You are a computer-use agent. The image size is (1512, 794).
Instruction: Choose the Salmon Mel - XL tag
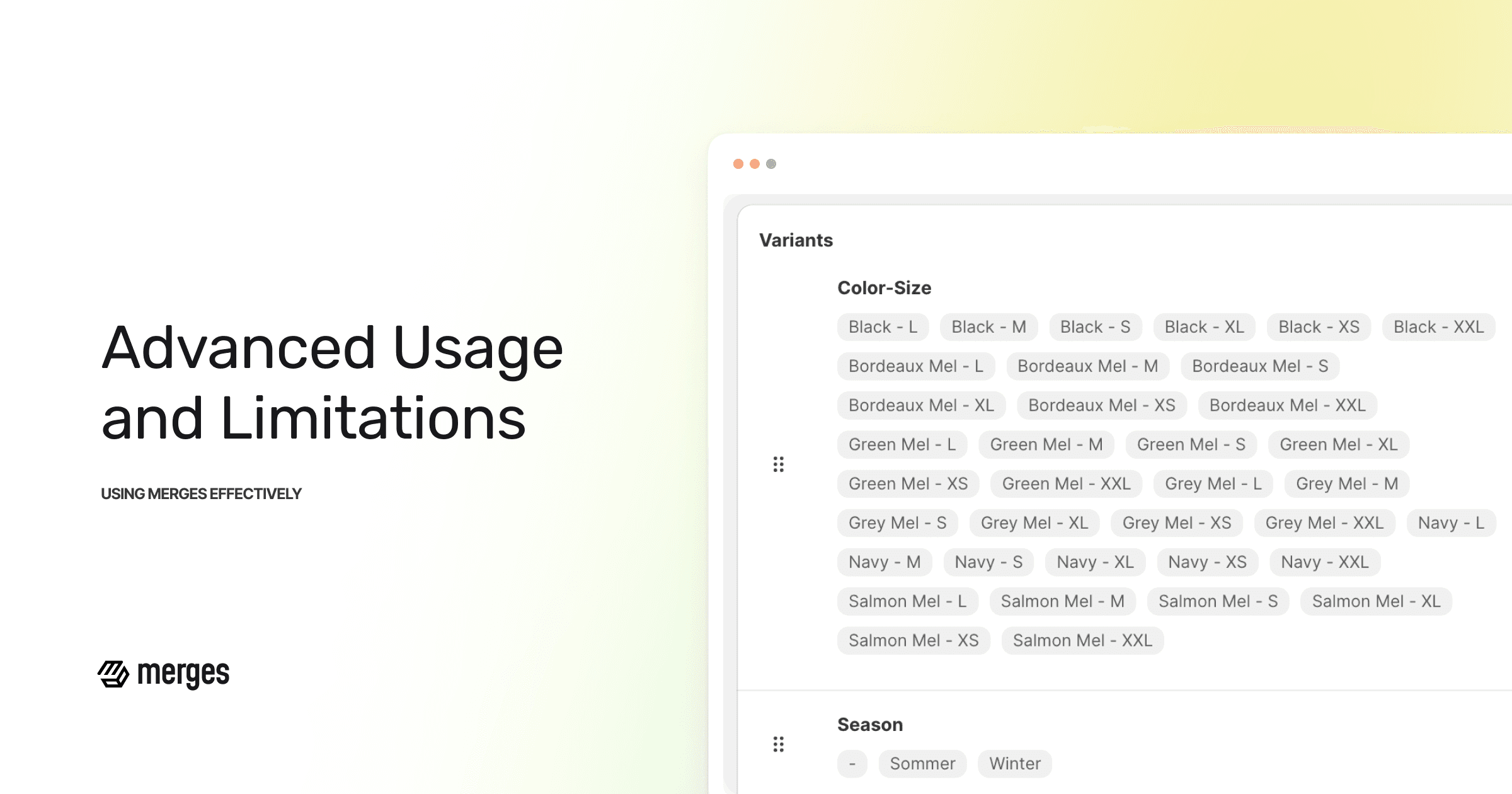[x=1376, y=601]
